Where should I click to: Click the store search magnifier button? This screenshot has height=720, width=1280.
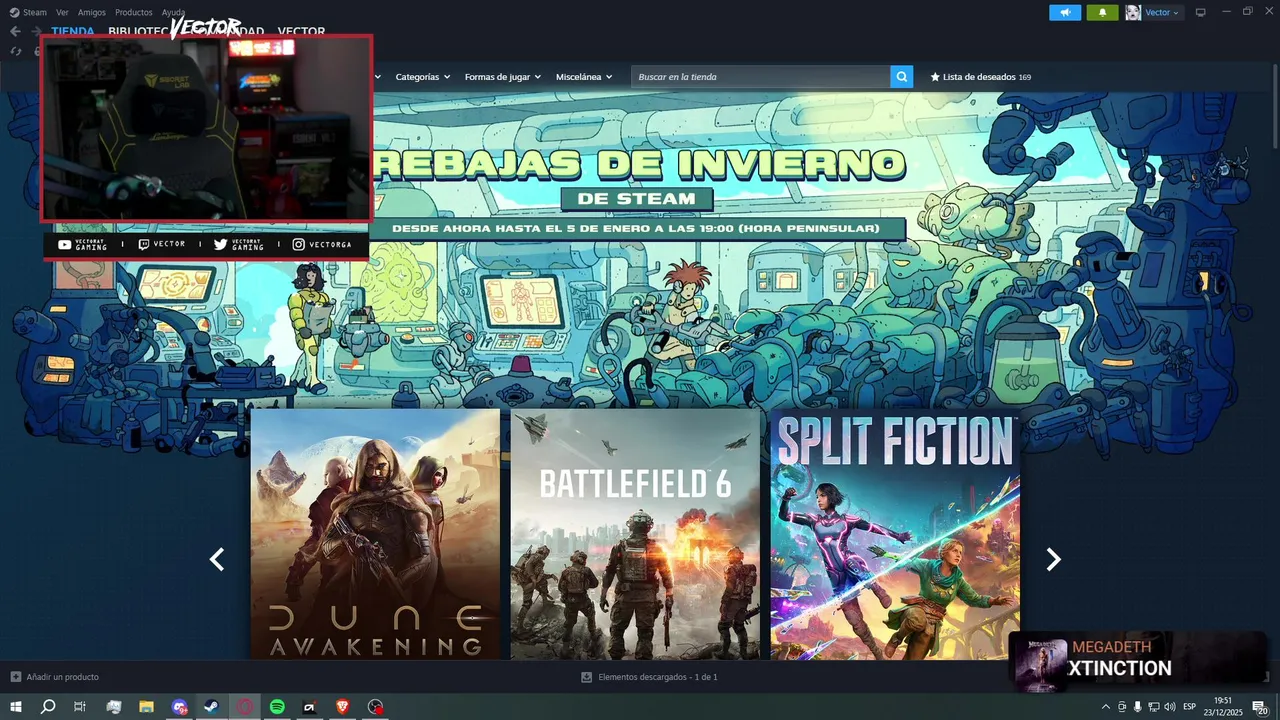[901, 77]
